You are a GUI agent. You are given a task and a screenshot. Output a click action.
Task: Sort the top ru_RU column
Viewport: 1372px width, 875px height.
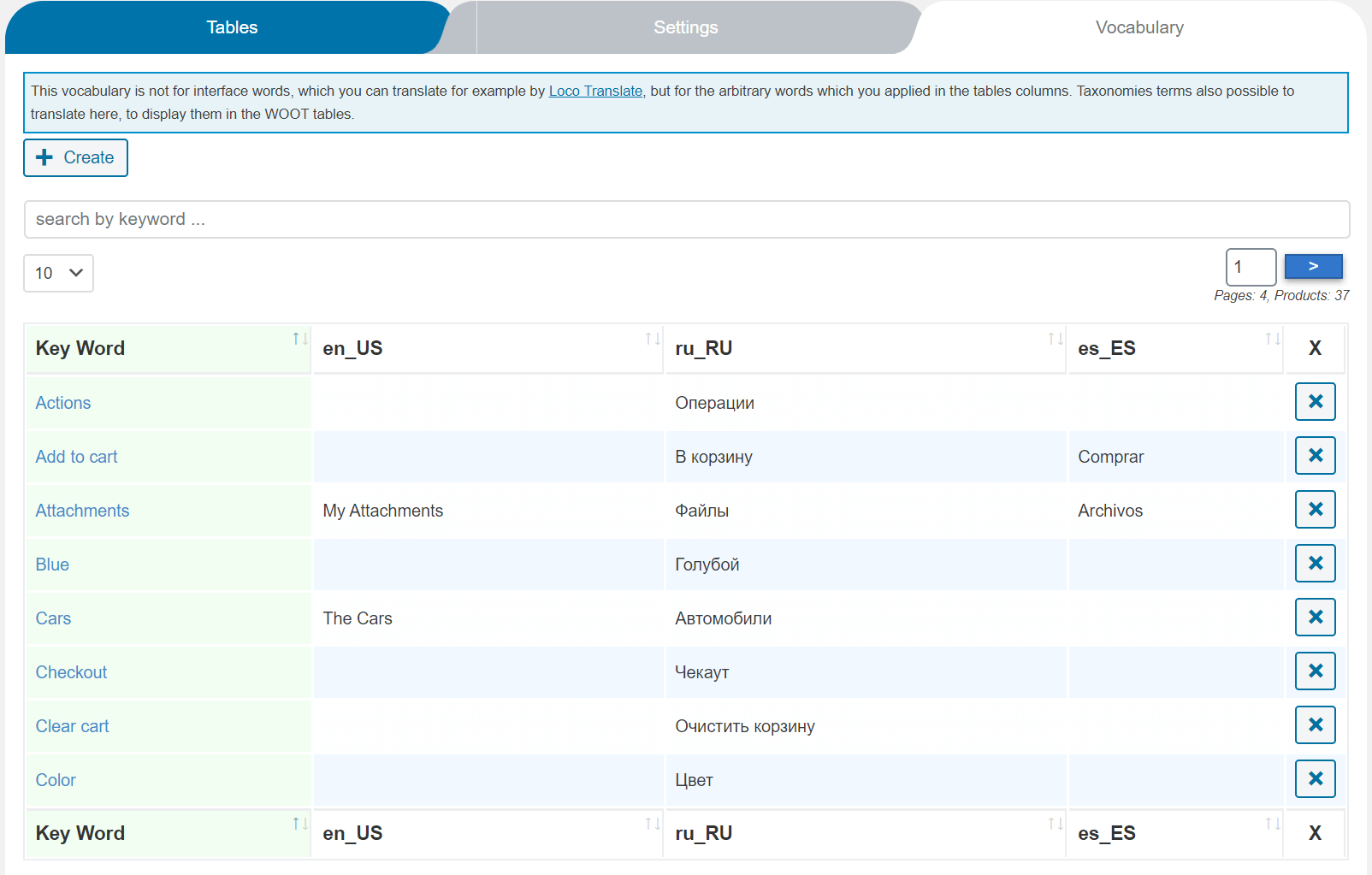click(1056, 339)
